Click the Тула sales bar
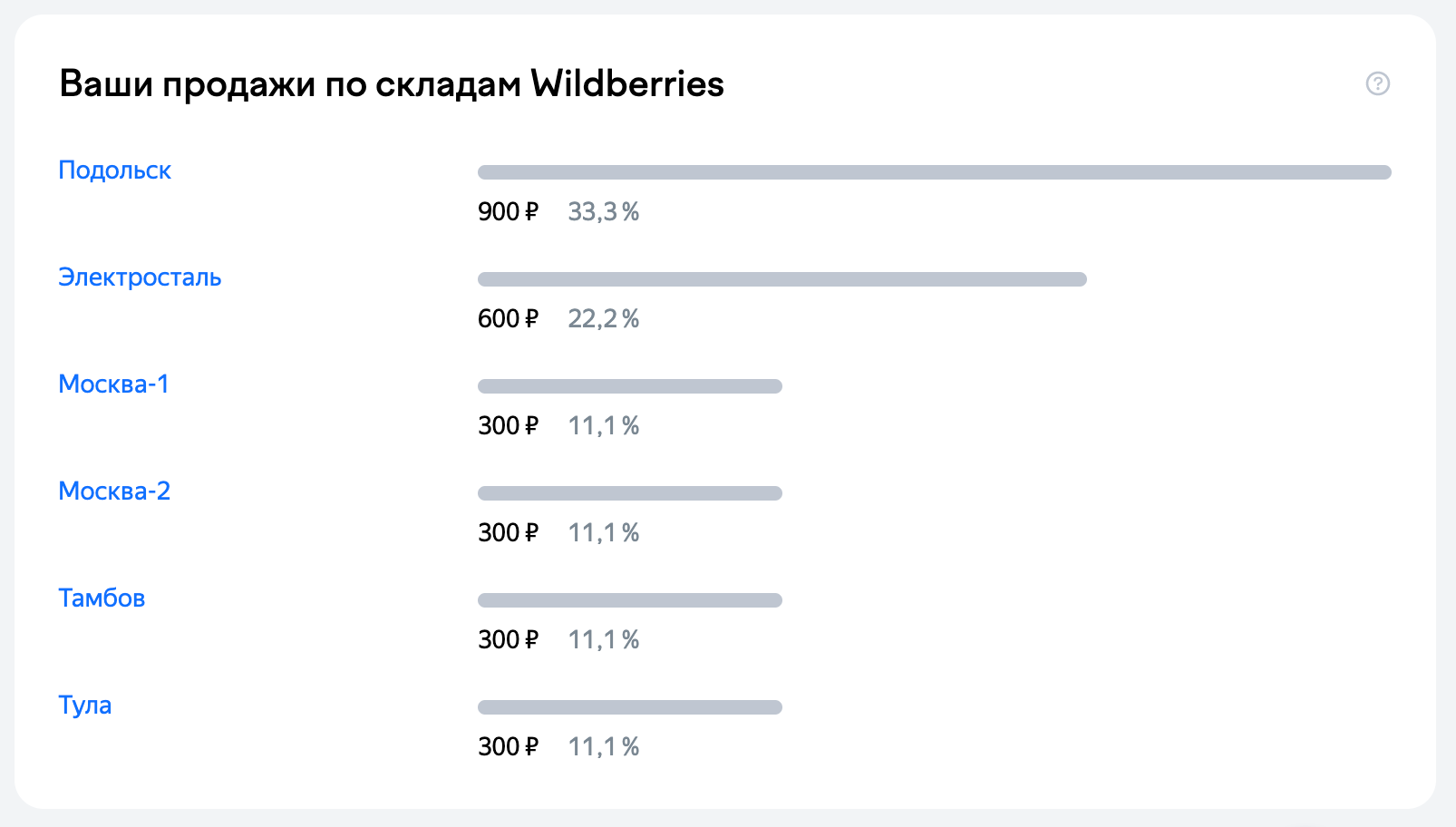Viewport: 1456px width, 827px height. click(630, 707)
